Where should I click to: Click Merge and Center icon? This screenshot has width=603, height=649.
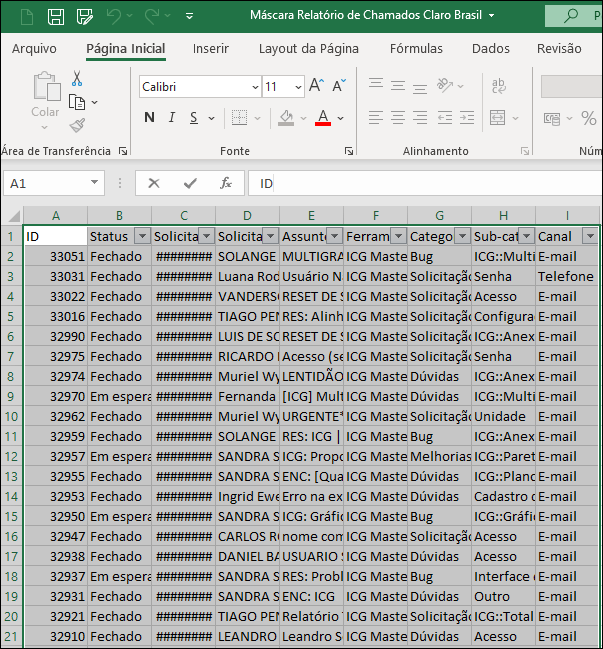point(497,118)
